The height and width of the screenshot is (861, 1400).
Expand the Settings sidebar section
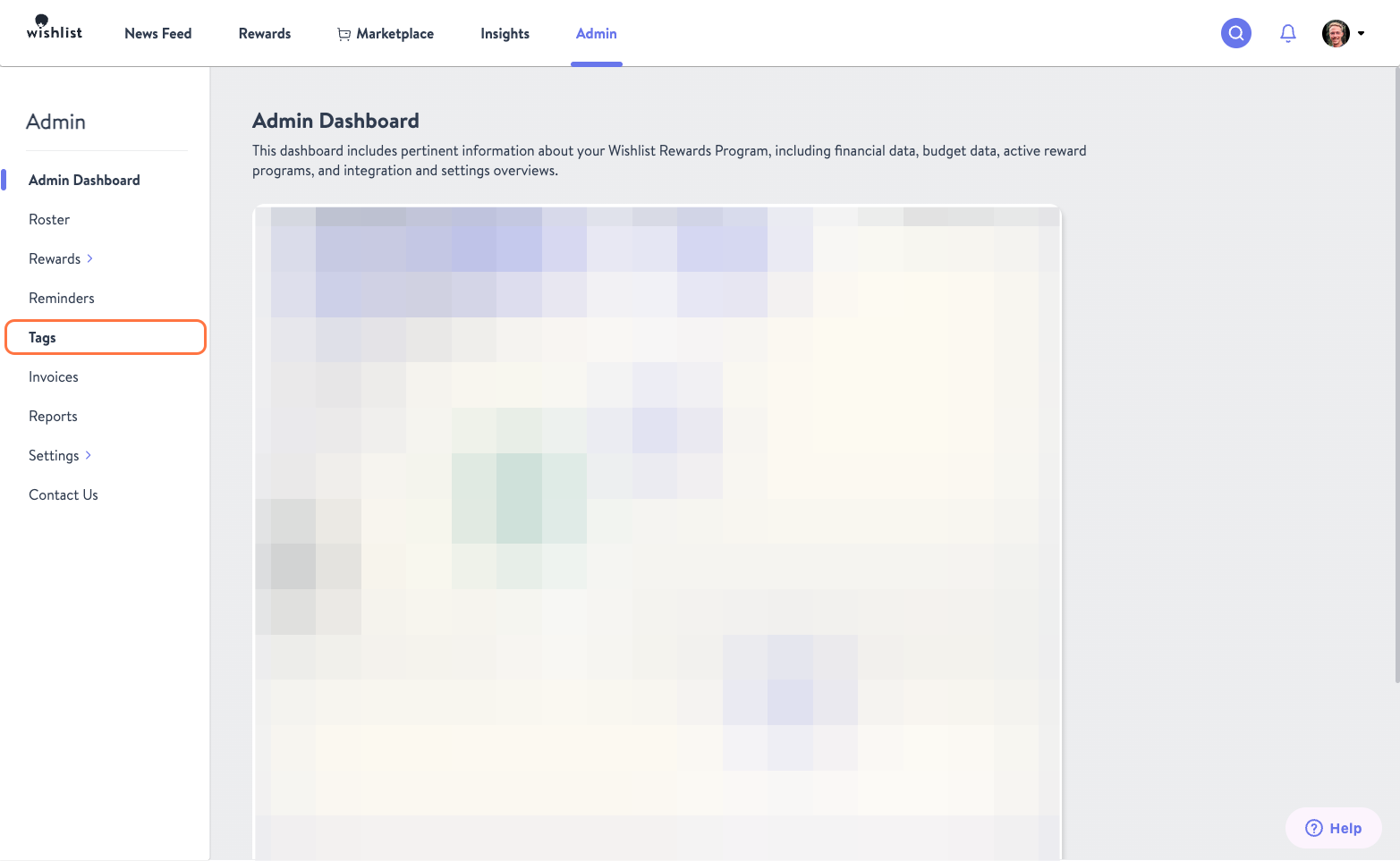coord(54,455)
